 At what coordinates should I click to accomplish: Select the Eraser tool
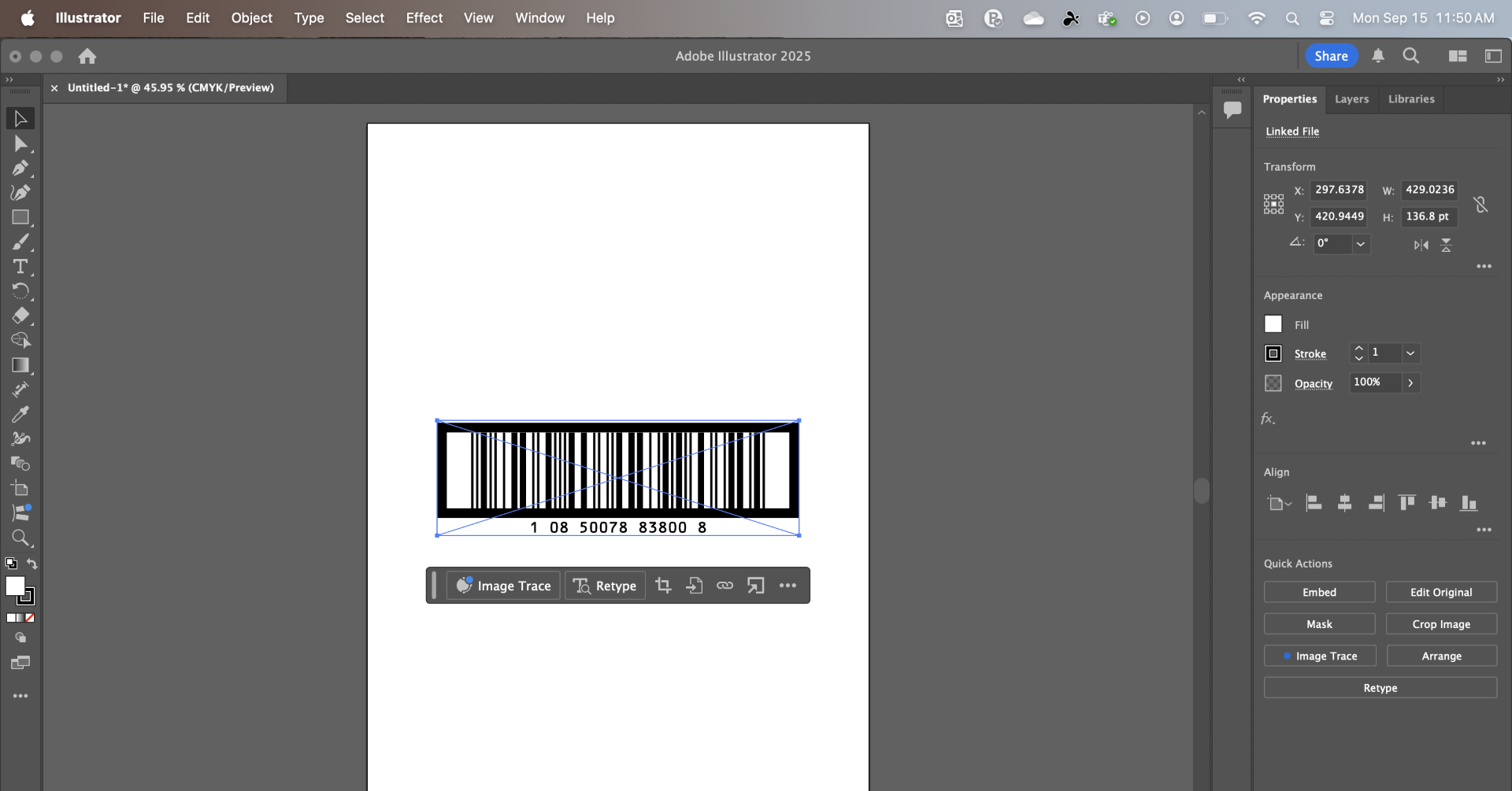pyautogui.click(x=20, y=316)
